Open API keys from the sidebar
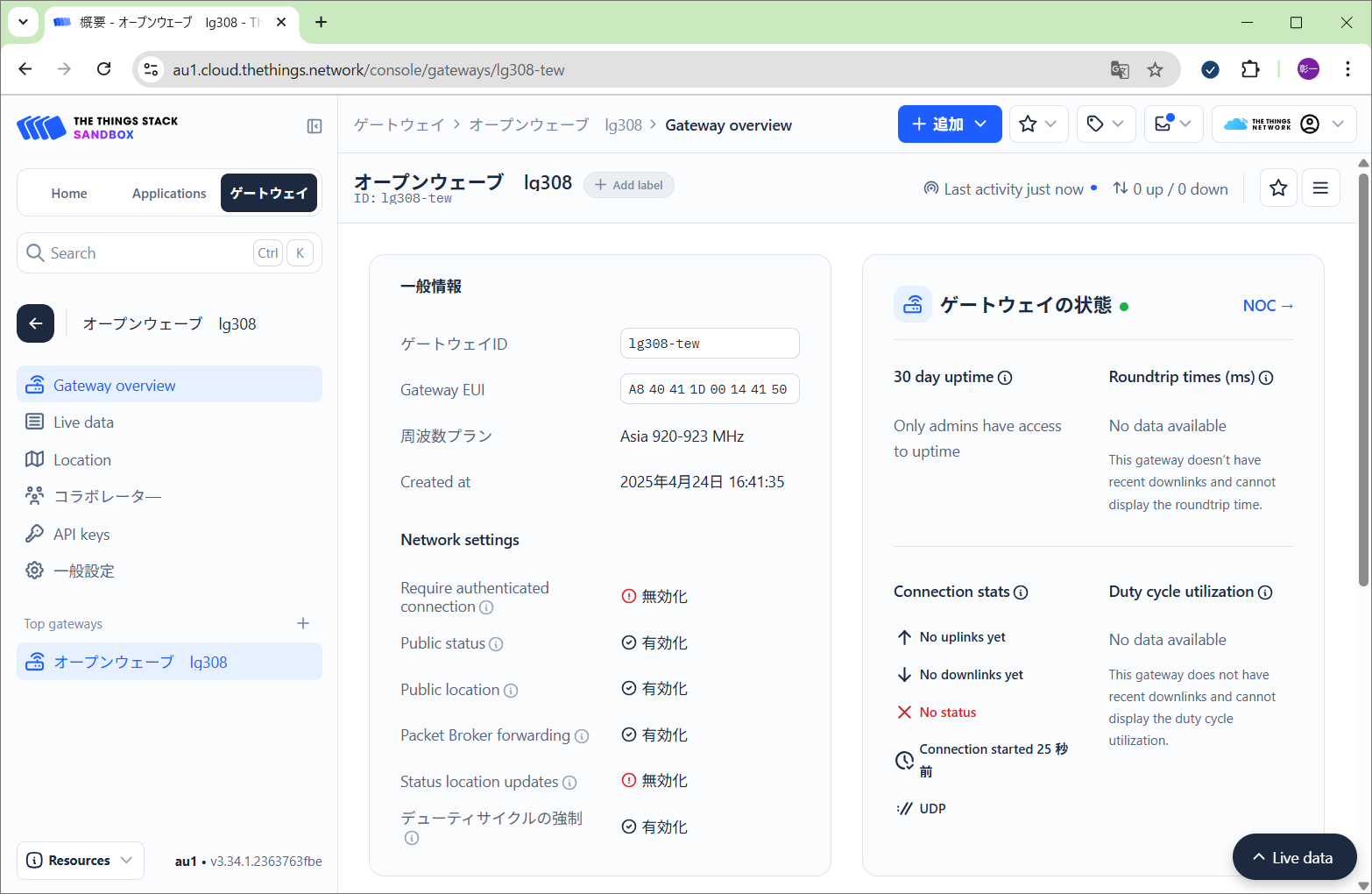This screenshot has width=1372, height=894. click(x=81, y=535)
